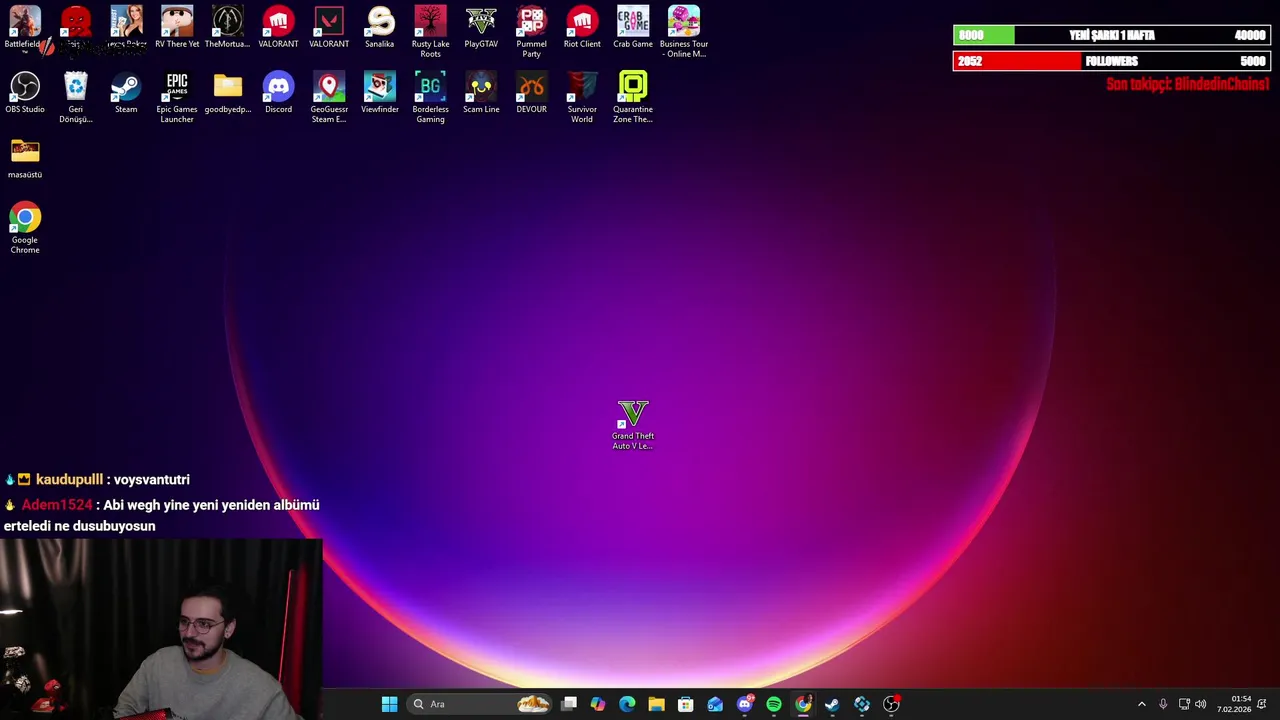
Task: Launch RV There Yet shortcut
Action: (177, 28)
